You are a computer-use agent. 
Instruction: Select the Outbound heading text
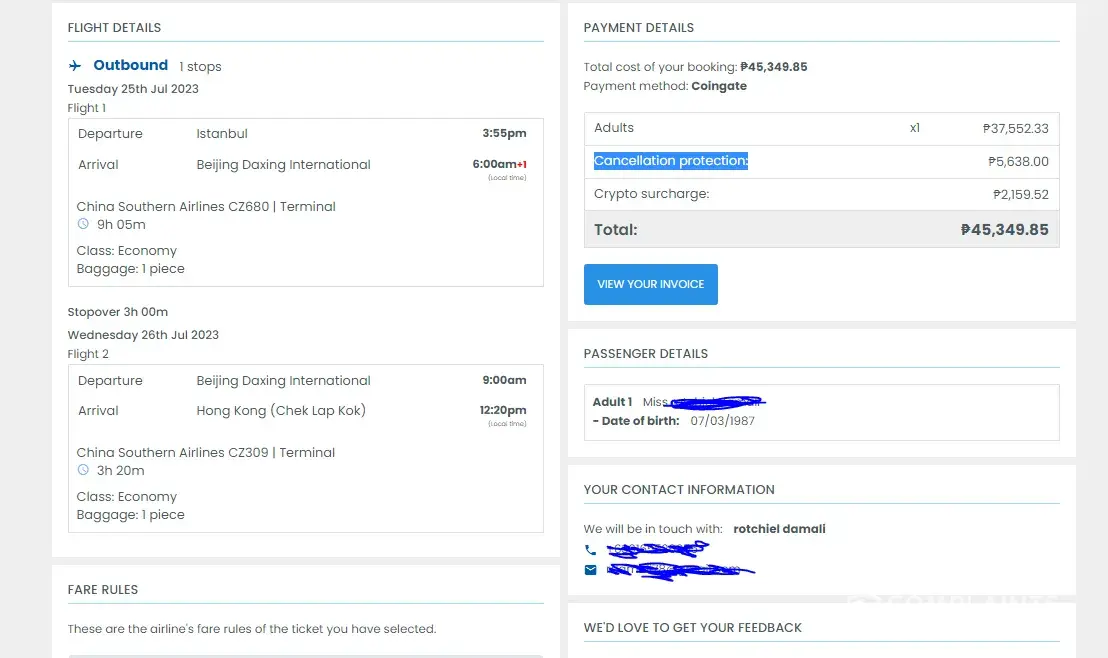pos(130,65)
